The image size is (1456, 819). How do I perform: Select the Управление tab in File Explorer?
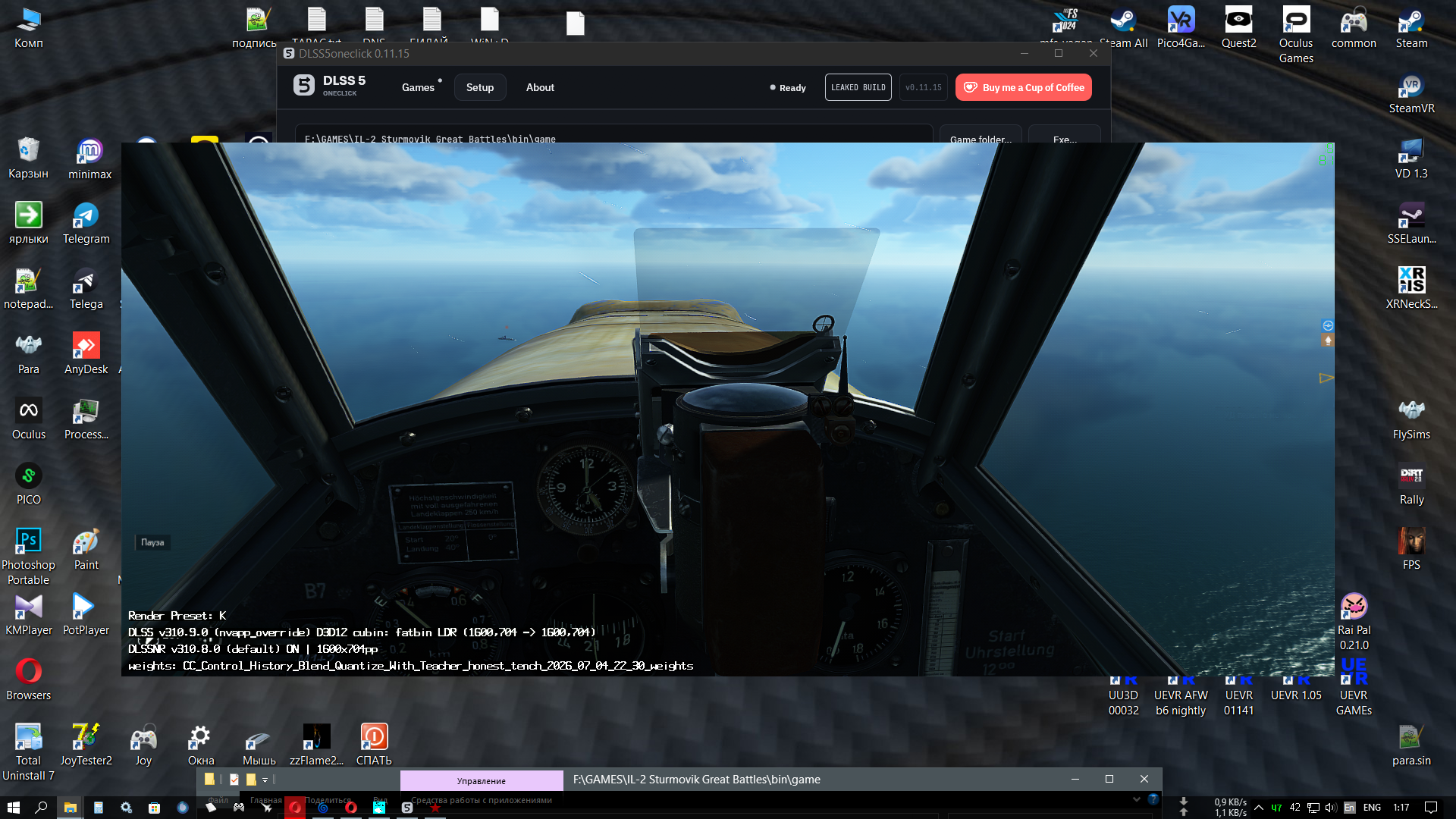pyautogui.click(x=482, y=780)
